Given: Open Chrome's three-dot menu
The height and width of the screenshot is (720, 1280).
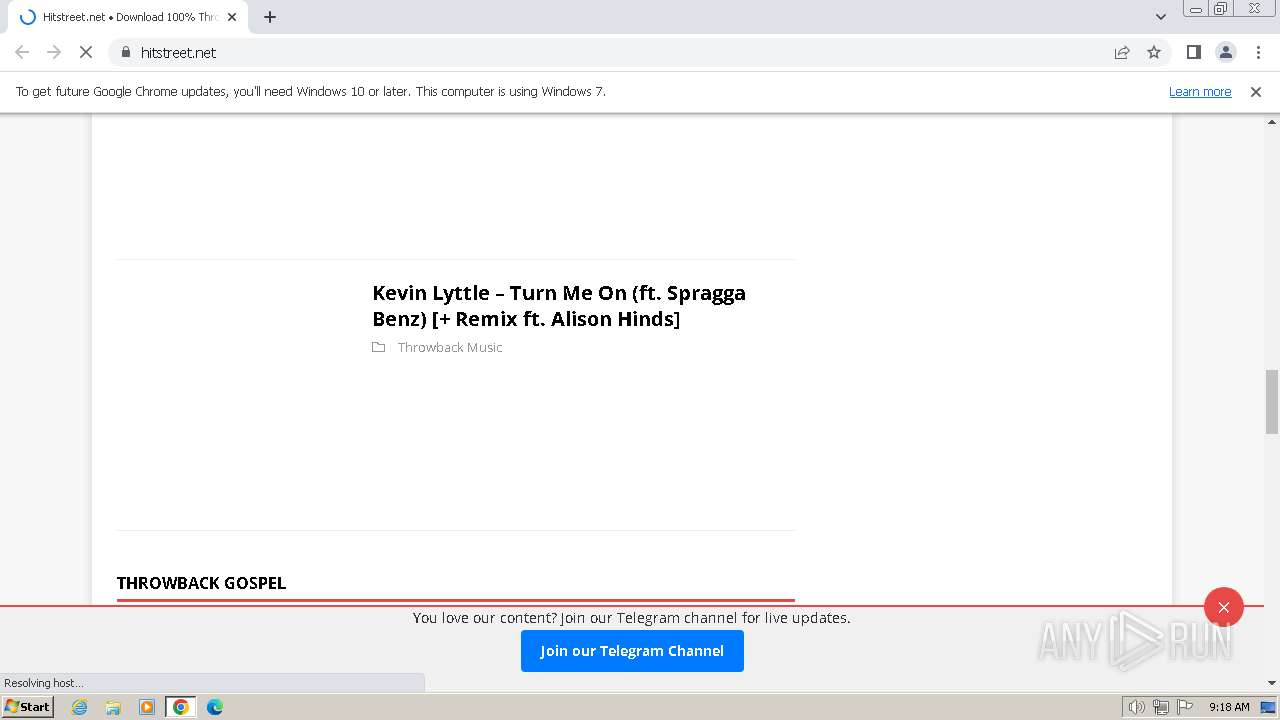Looking at the screenshot, I should coord(1258,52).
